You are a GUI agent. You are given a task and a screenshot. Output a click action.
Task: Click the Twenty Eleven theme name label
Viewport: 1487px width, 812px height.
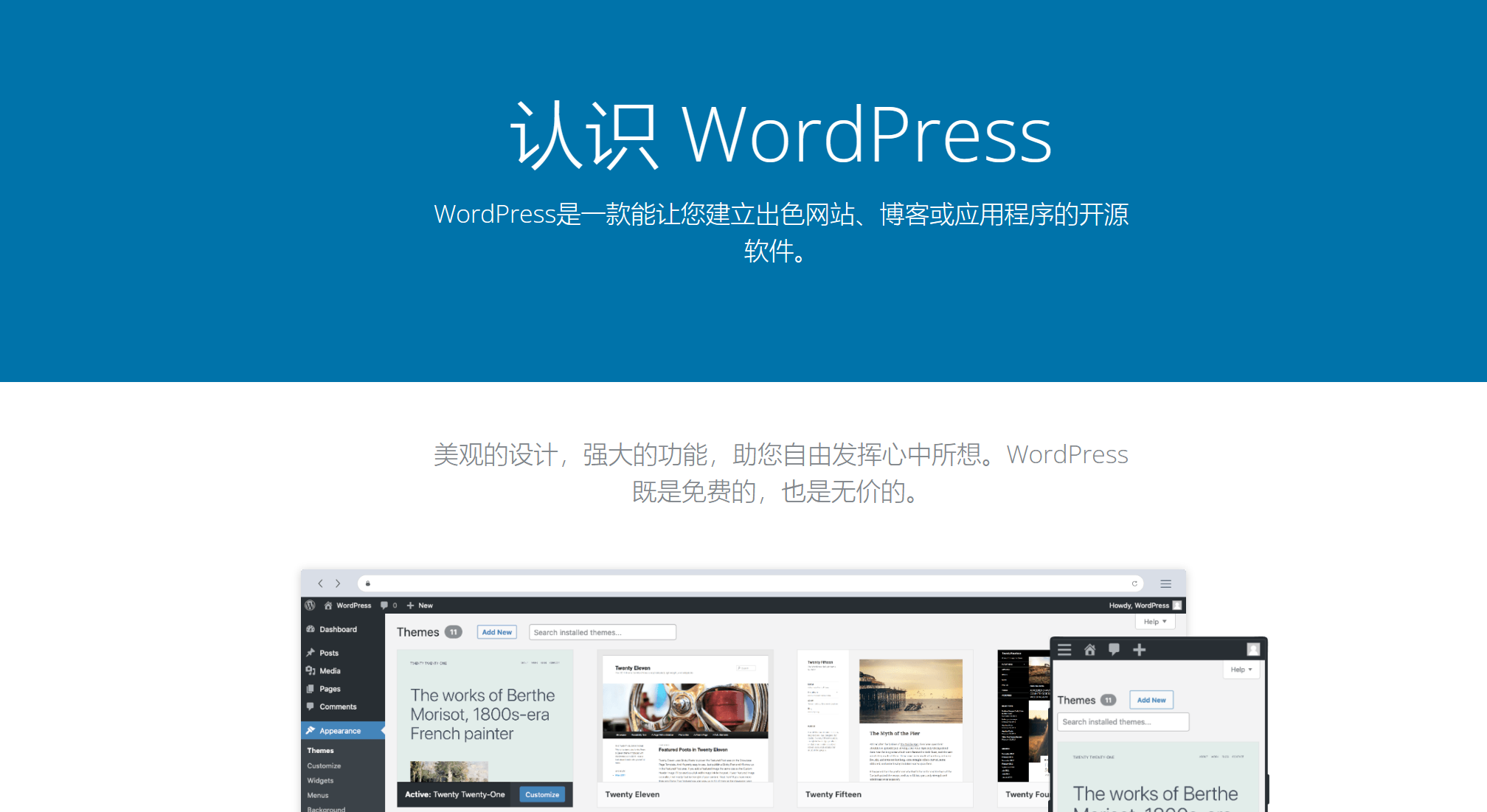[632, 794]
